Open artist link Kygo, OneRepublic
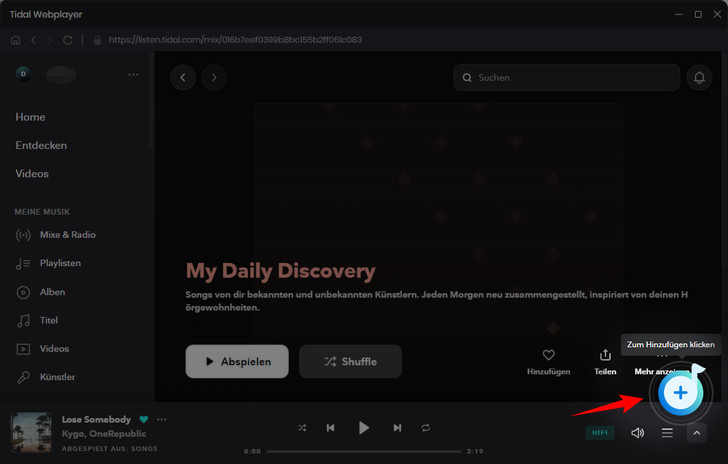 [x=104, y=434]
